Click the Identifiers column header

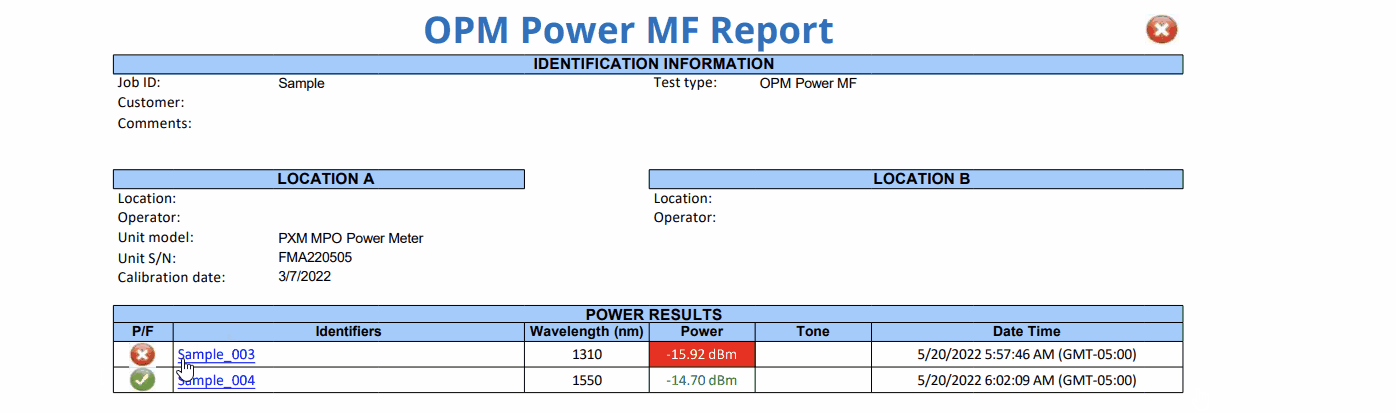(348, 331)
